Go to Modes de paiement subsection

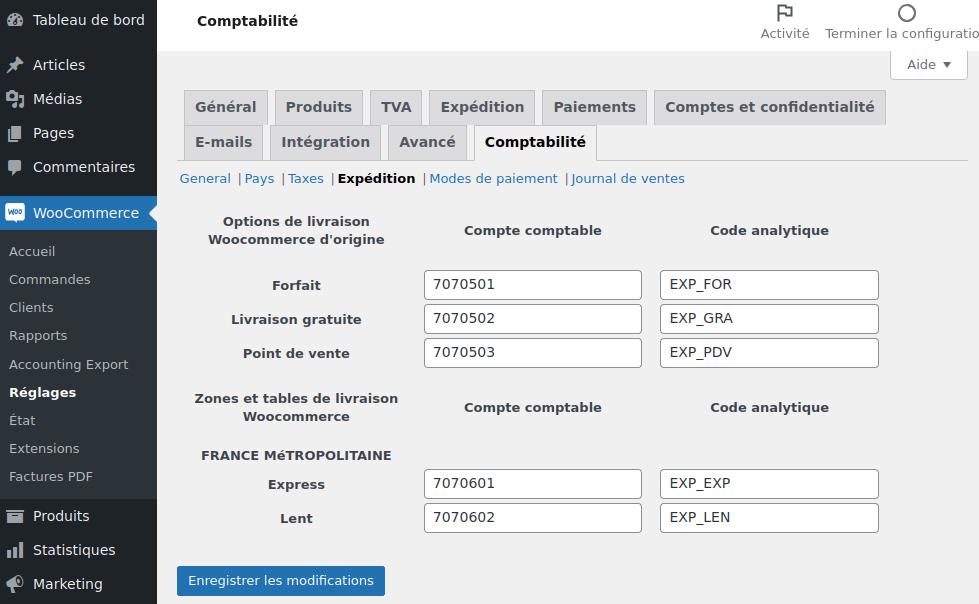point(493,179)
